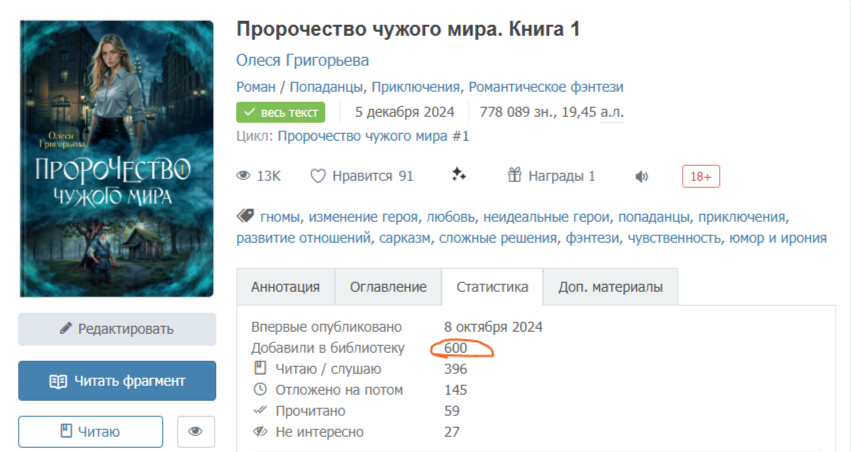Viewport: 851px width, 452px height.
Task: Open the сложные решения tag
Action: pyautogui.click(x=498, y=238)
